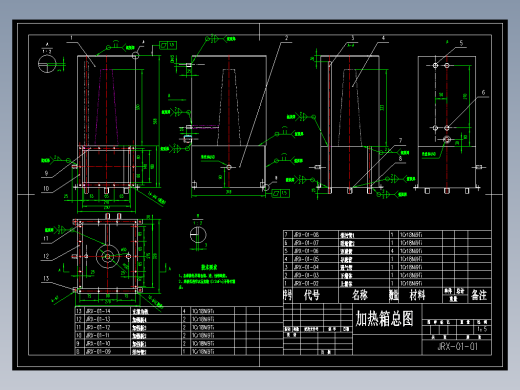Click callout number 6 beside right view
Viewport: 520px width, 390px height.
pyautogui.click(x=483, y=93)
